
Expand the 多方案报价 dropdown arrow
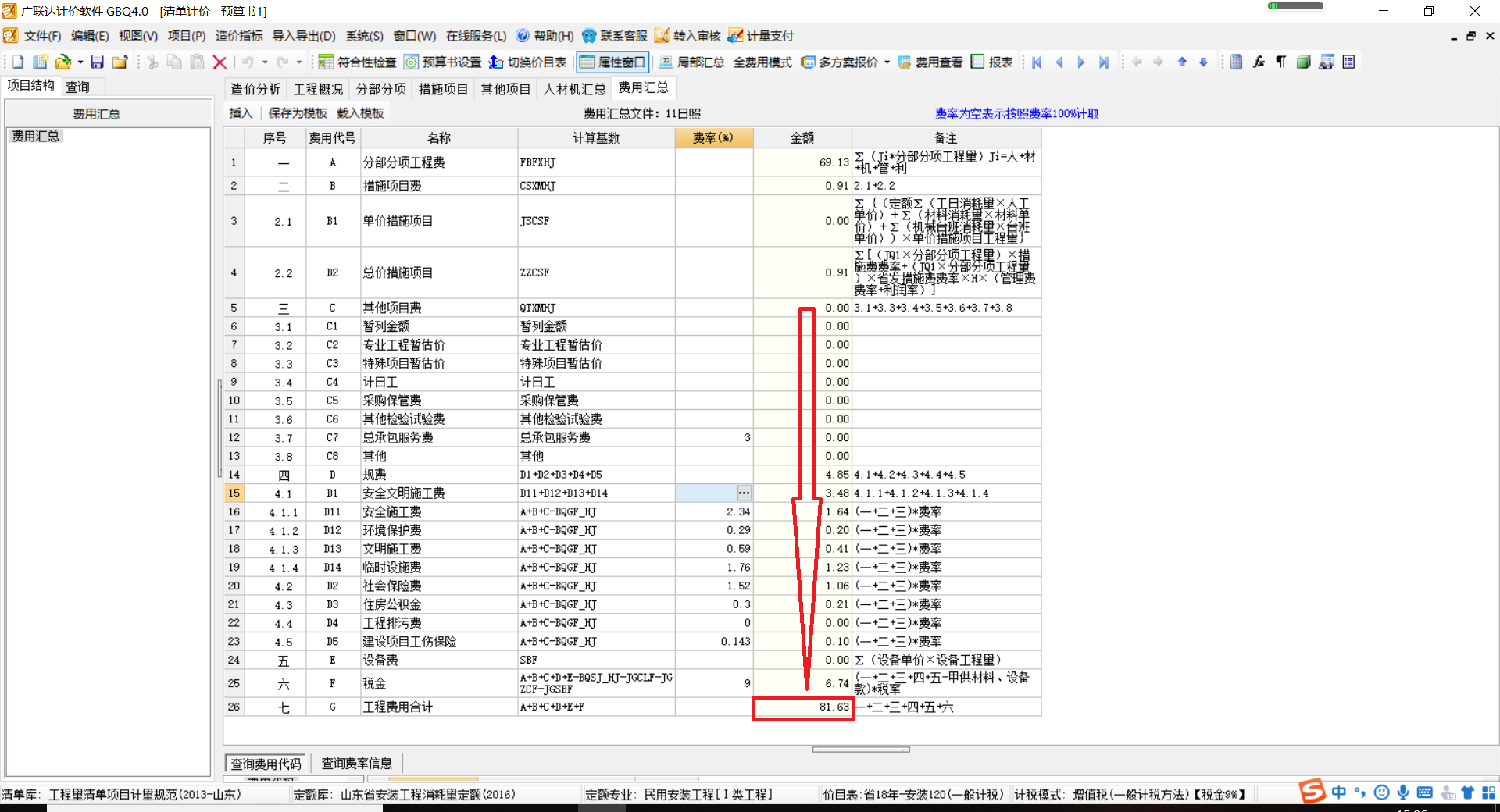887,62
